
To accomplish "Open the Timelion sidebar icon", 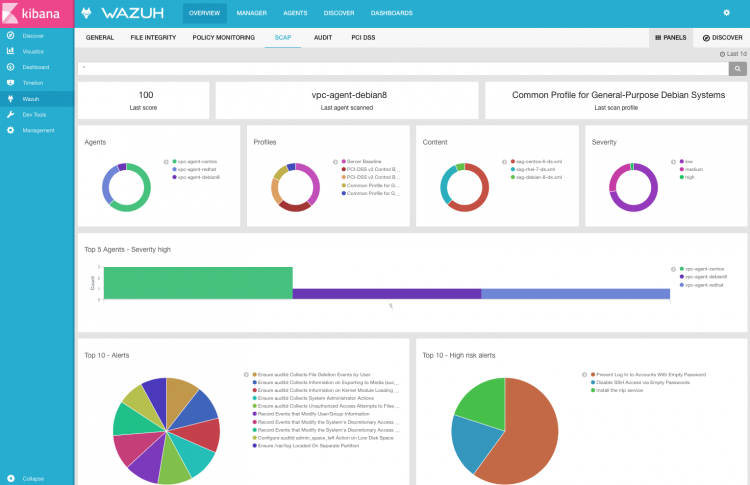I will pyautogui.click(x=11, y=83).
